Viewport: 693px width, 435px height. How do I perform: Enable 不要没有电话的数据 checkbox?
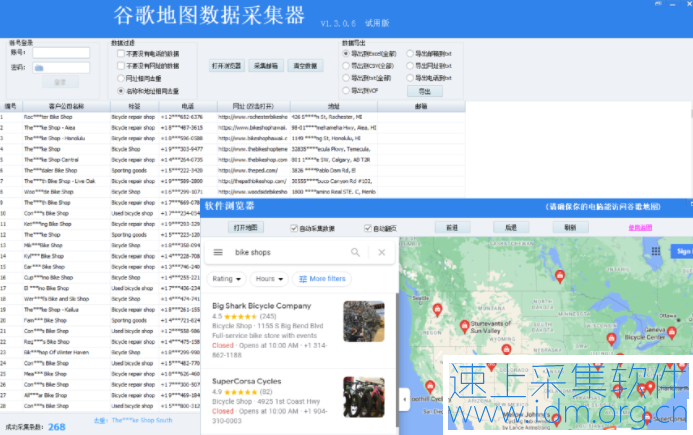click(121, 53)
